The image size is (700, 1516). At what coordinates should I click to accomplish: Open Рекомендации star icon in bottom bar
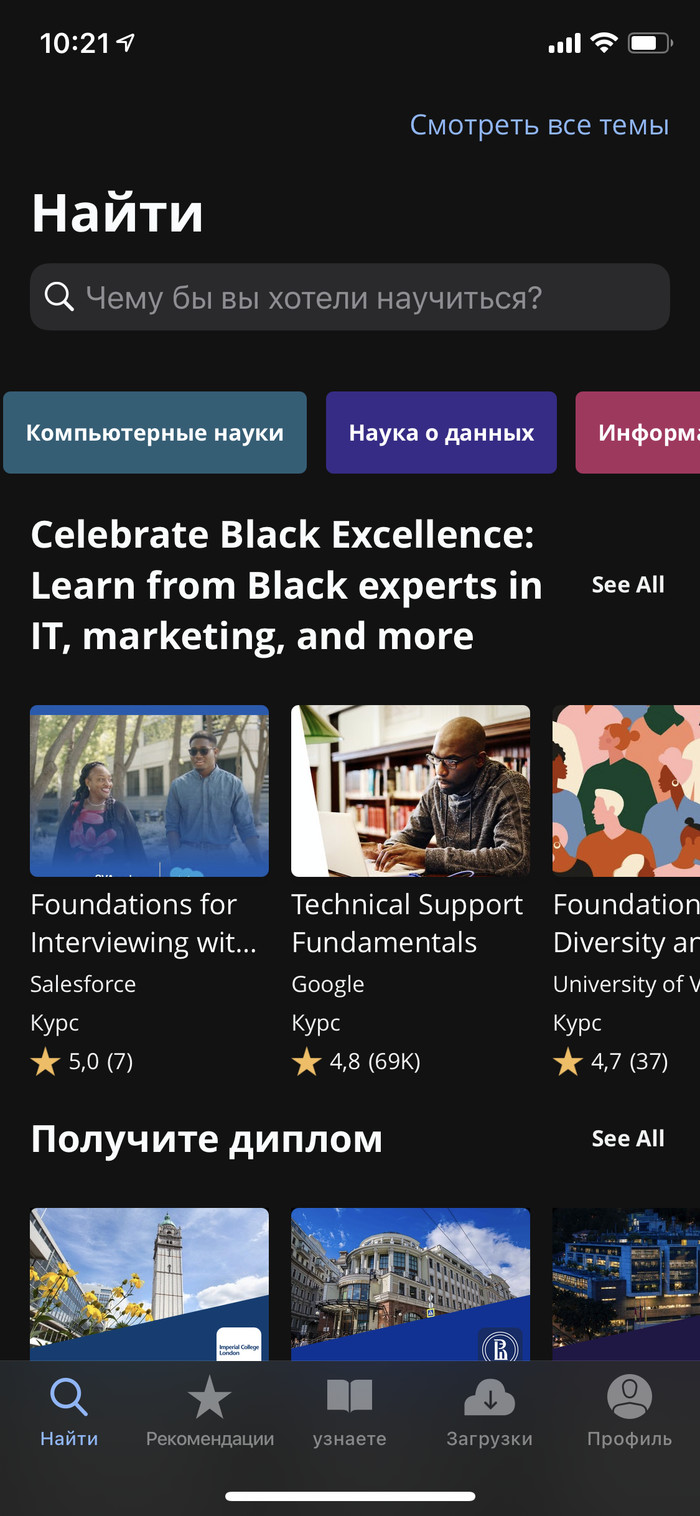point(209,1398)
